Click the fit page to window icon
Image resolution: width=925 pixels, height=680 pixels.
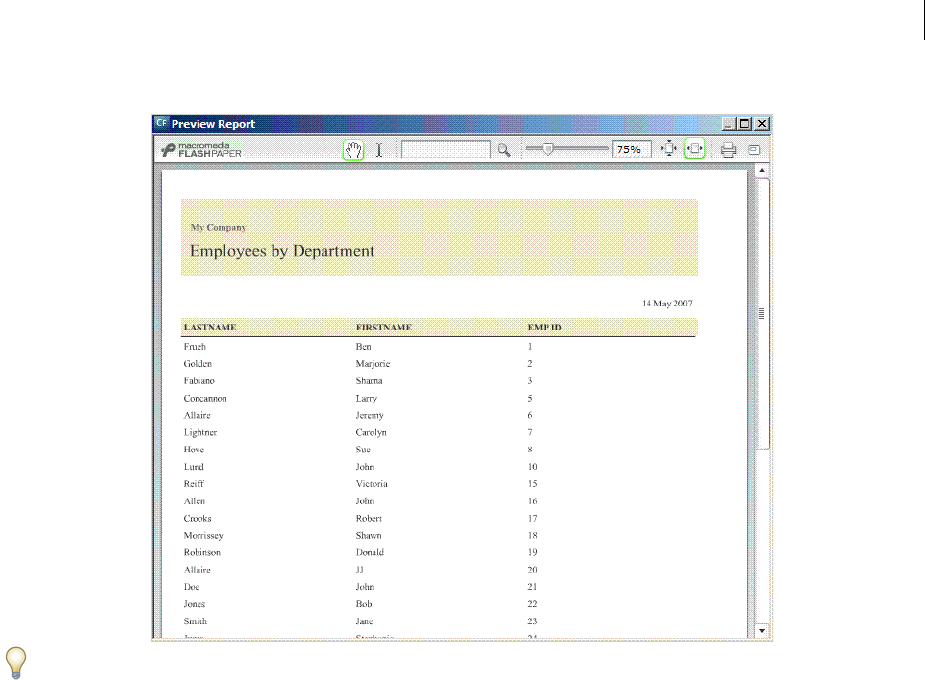(669, 149)
